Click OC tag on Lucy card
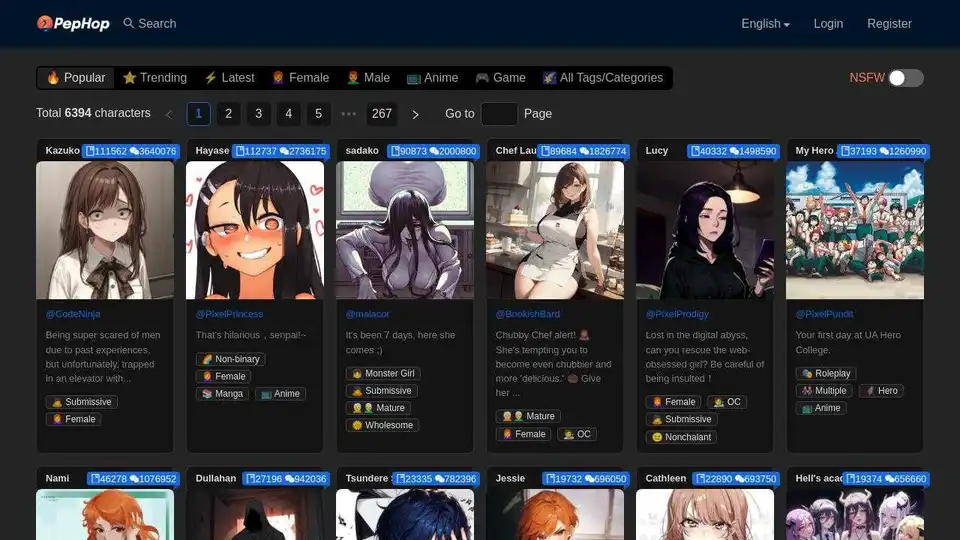 [x=727, y=402]
